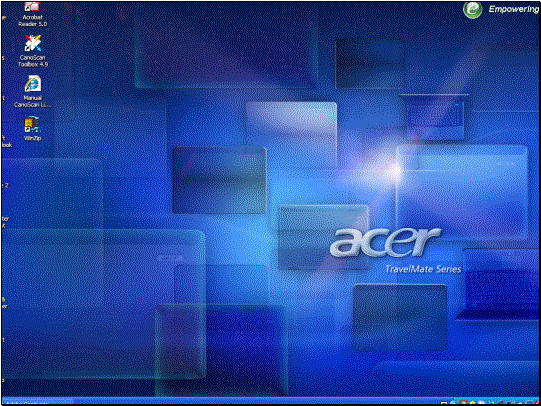Click the yellow system tray icon

pos(472,403)
